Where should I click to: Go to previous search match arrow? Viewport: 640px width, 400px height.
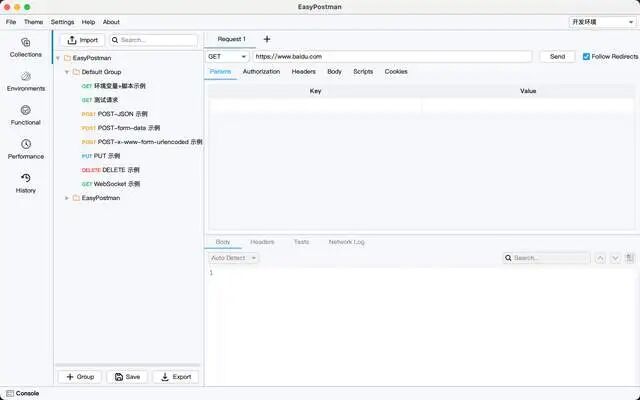(600, 258)
